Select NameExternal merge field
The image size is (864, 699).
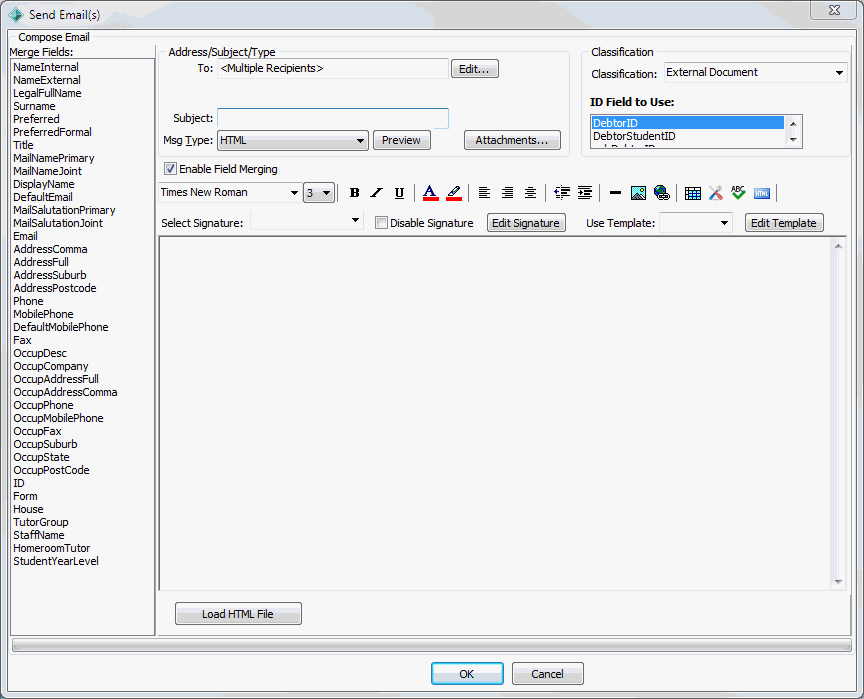(47, 80)
